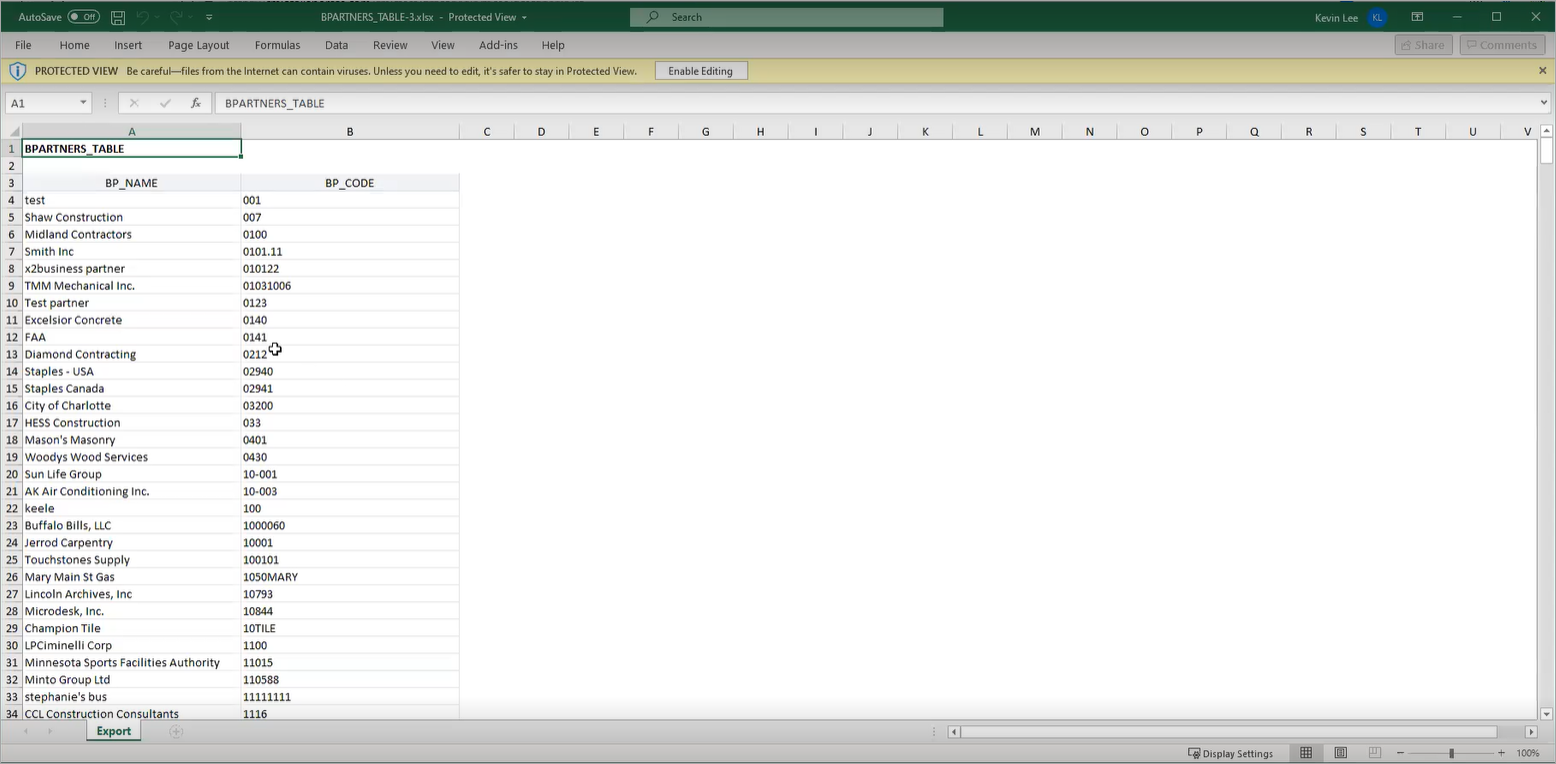
Task: Select cell with code 11111111
Action: (350, 697)
